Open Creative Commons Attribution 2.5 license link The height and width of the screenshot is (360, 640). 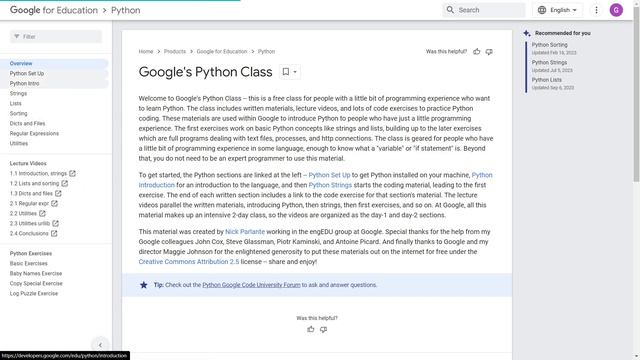coord(189,262)
